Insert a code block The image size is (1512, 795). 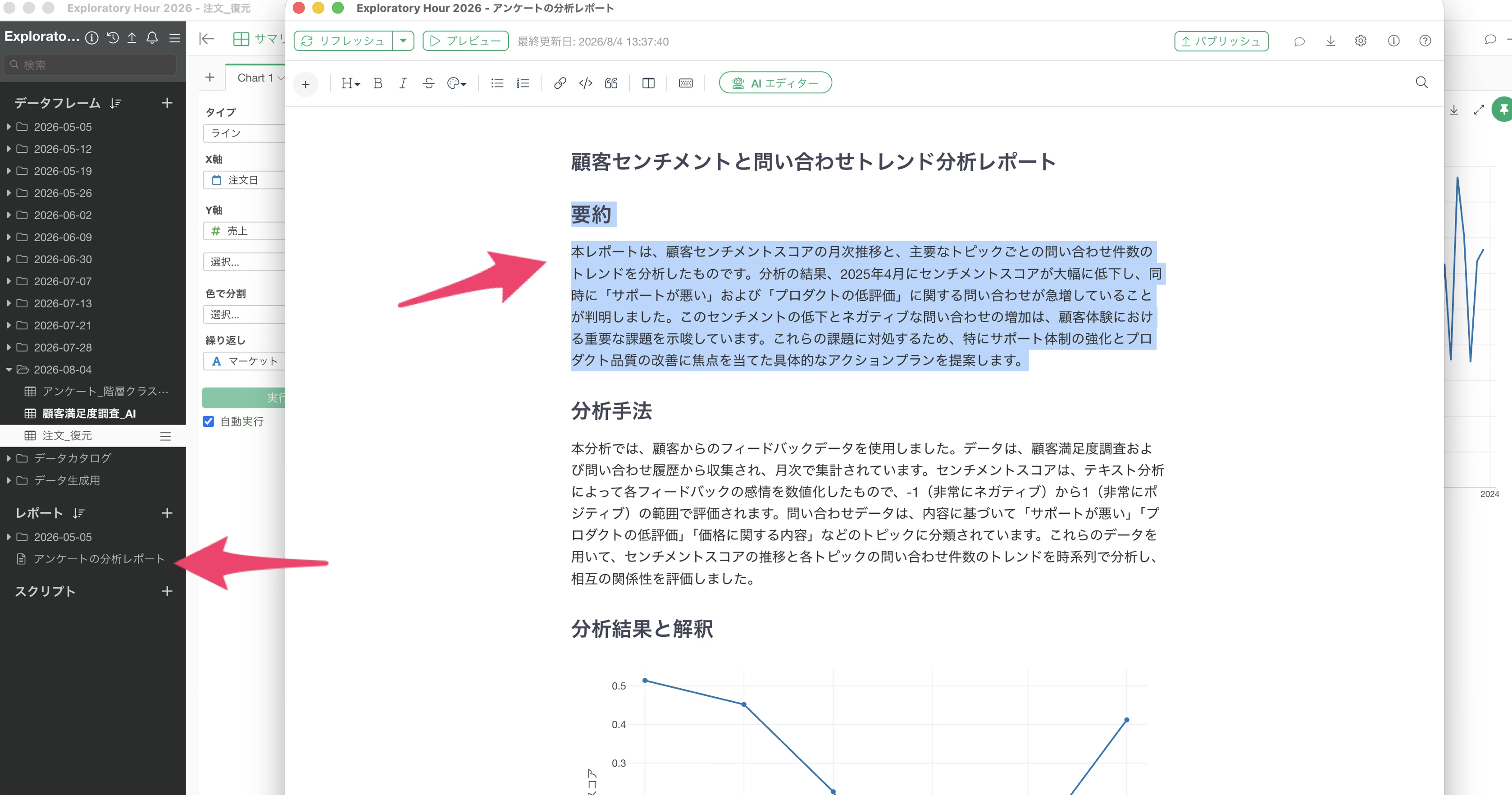pyautogui.click(x=585, y=83)
